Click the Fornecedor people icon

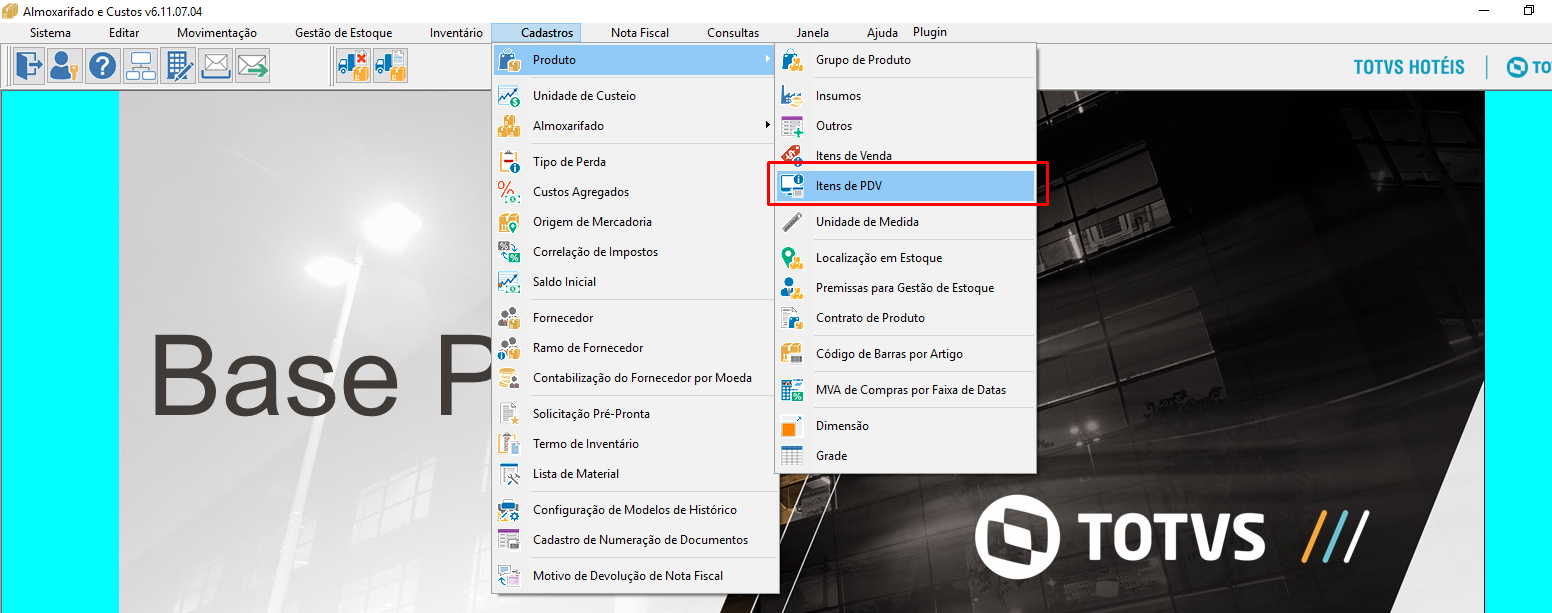509,318
